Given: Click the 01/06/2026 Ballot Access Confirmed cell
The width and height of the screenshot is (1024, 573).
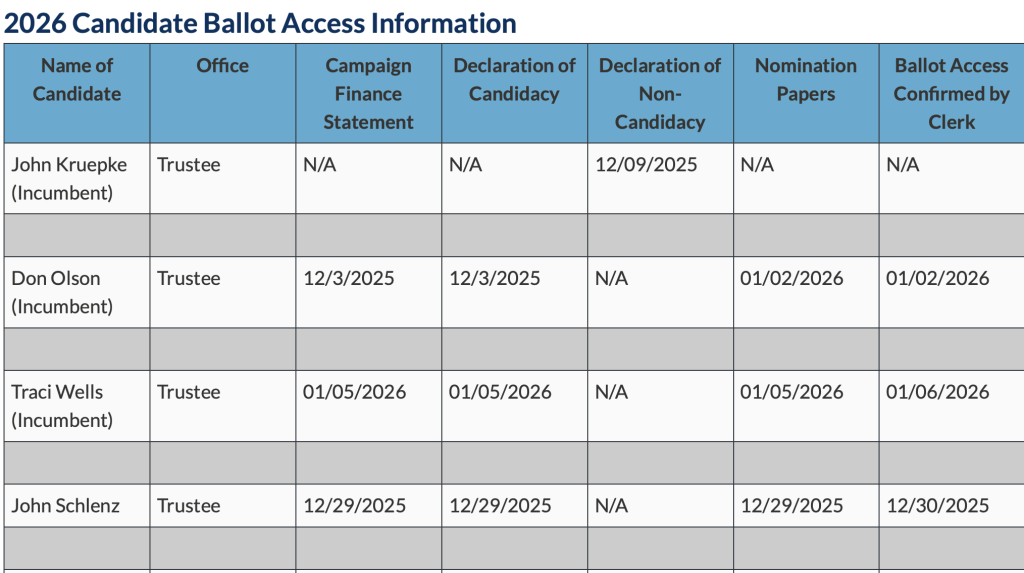Looking at the screenshot, I should tap(938, 392).
